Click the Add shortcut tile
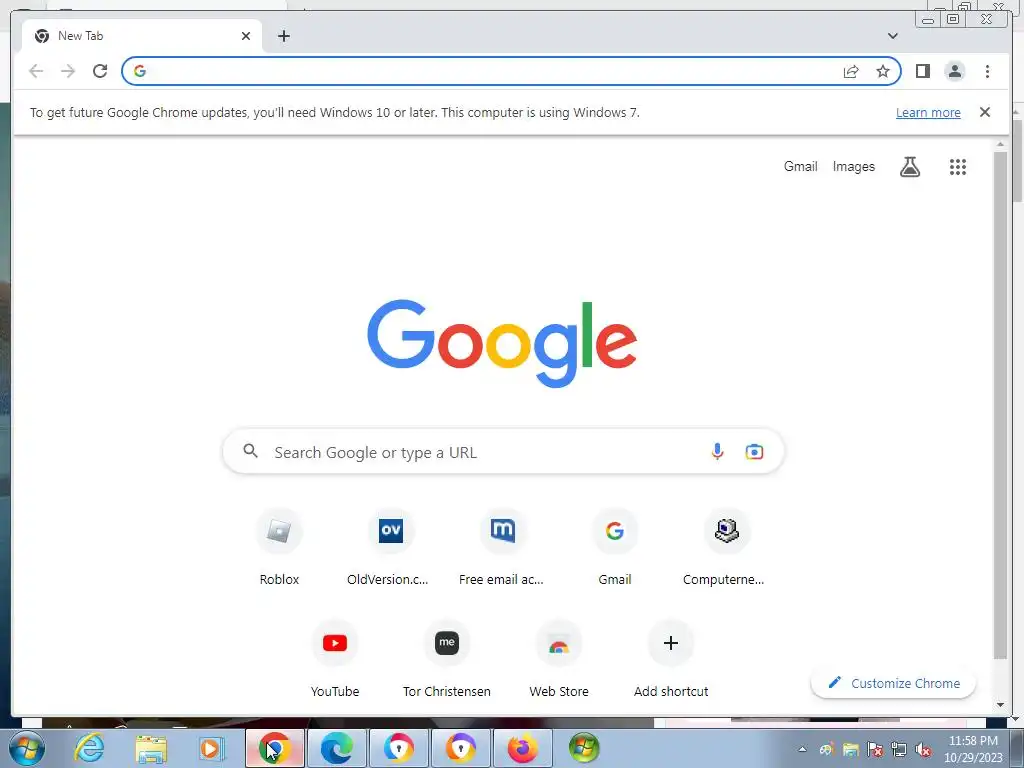 coord(671,660)
